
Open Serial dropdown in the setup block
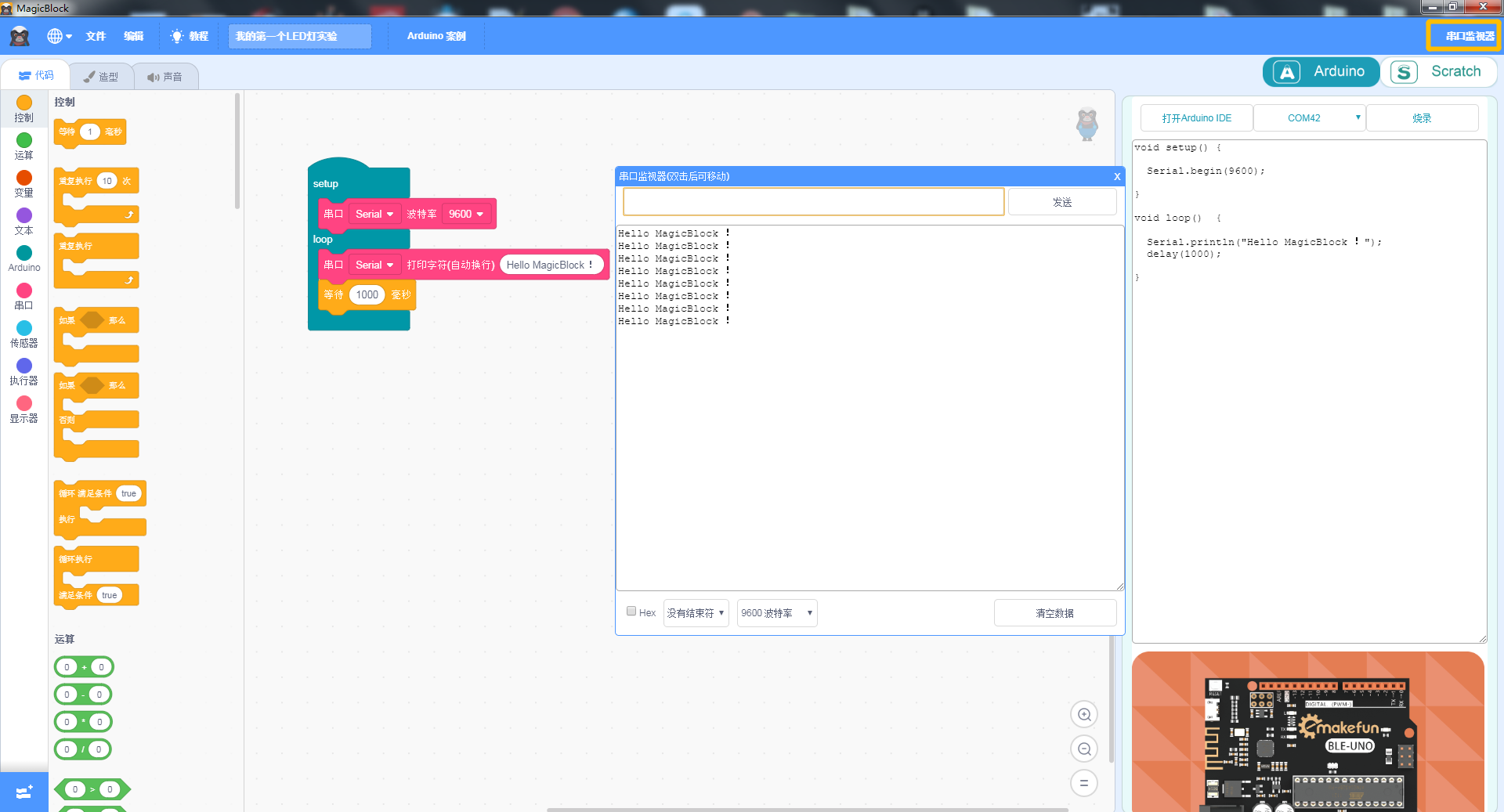coord(374,214)
